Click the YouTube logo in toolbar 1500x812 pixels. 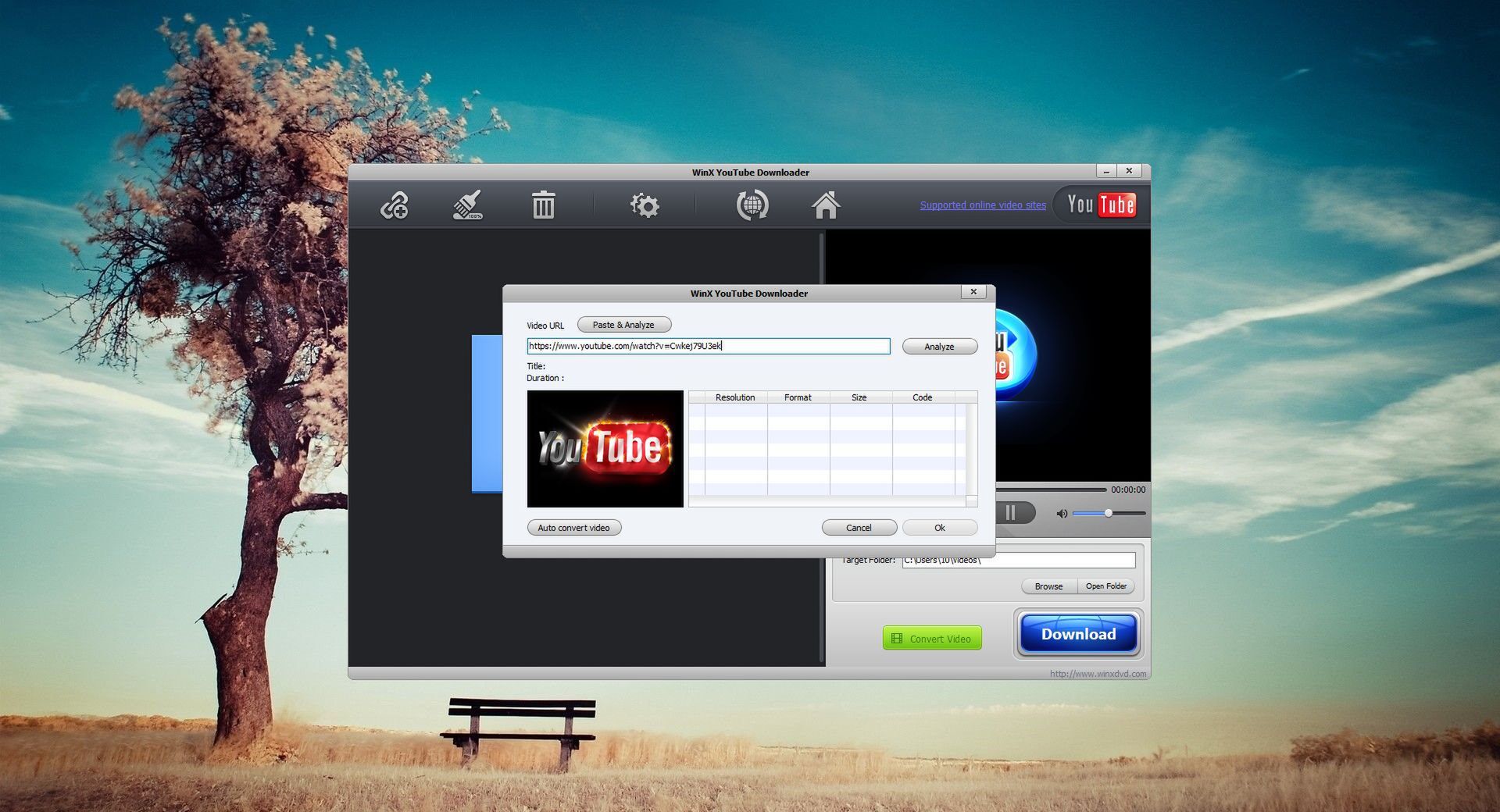1101,205
